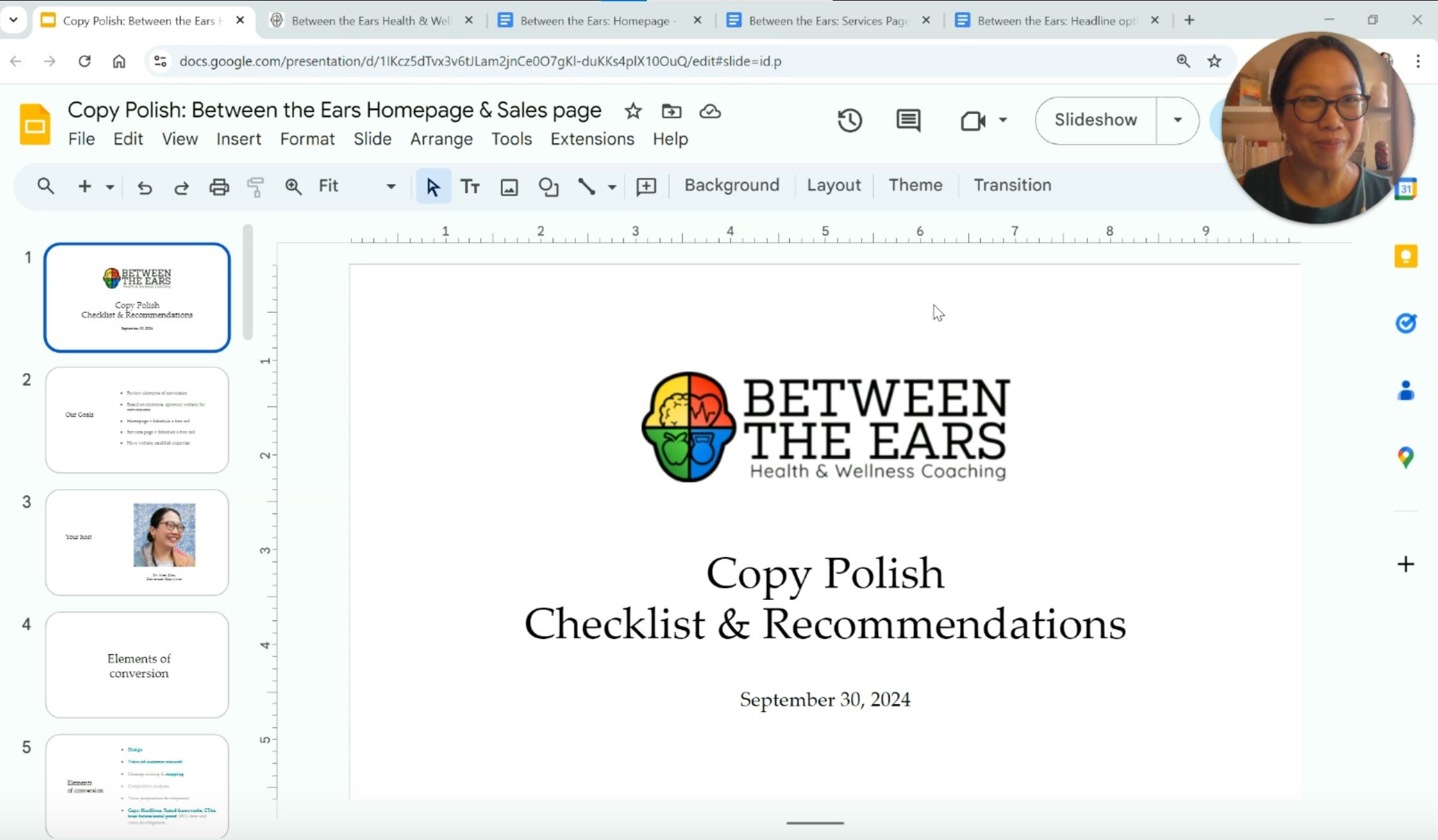
Task: Insert a text box
Action: 471,186
